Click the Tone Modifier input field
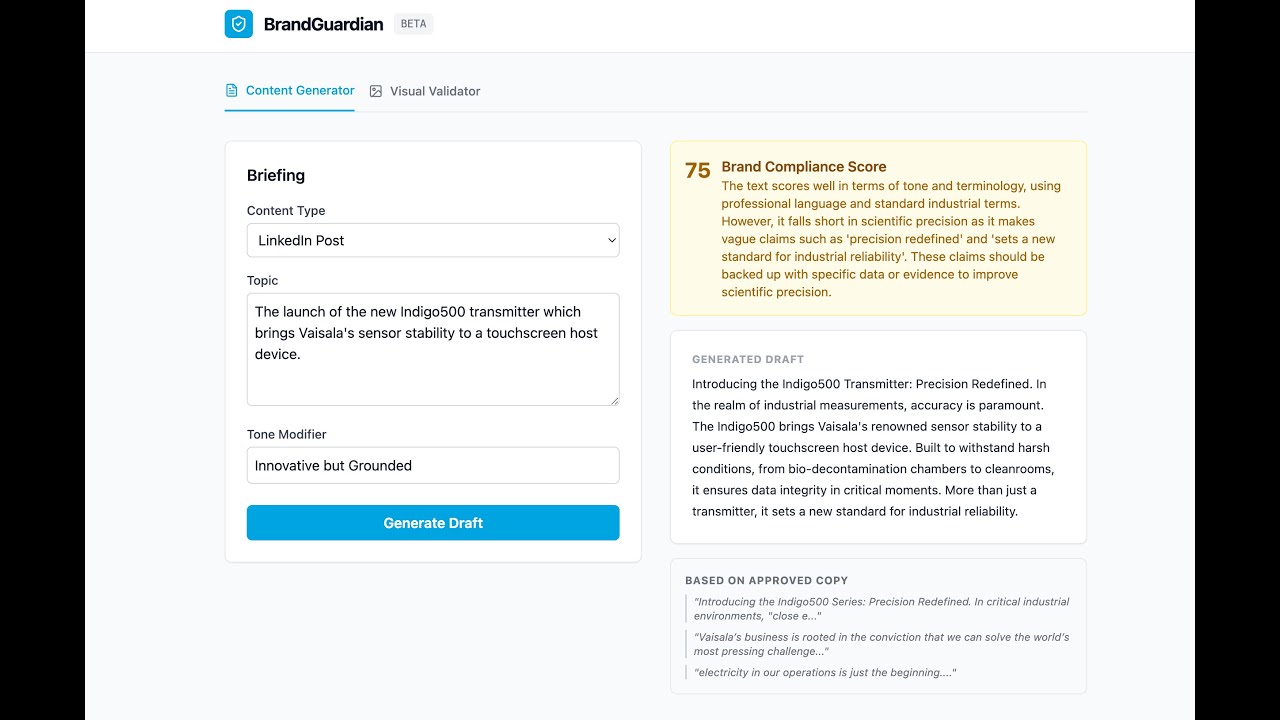Viewport: 1280px width, 720px height. tap(433, 465)
